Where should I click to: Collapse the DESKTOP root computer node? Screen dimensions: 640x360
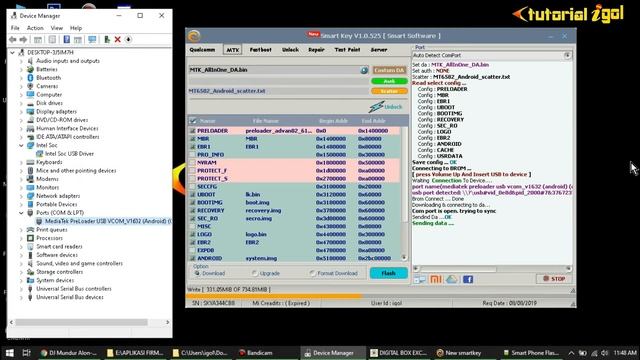pyautogui.click(x=13, y=52)
